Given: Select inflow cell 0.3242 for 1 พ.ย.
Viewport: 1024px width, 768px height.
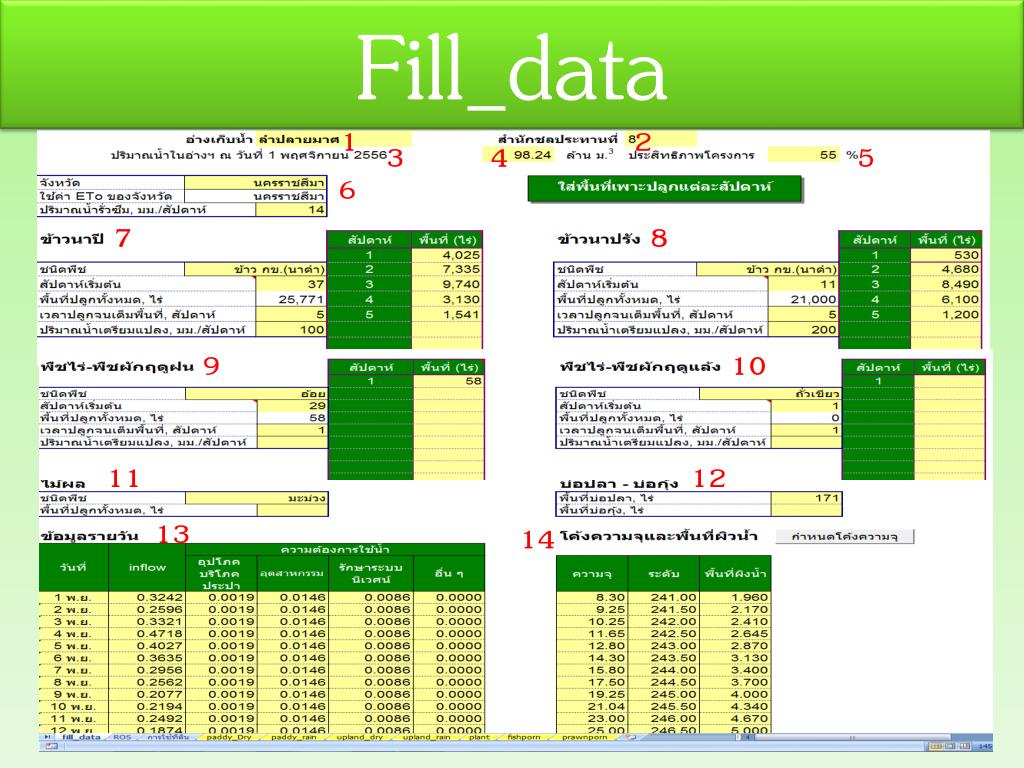Looking at the screenshot, I should [147, 597].
